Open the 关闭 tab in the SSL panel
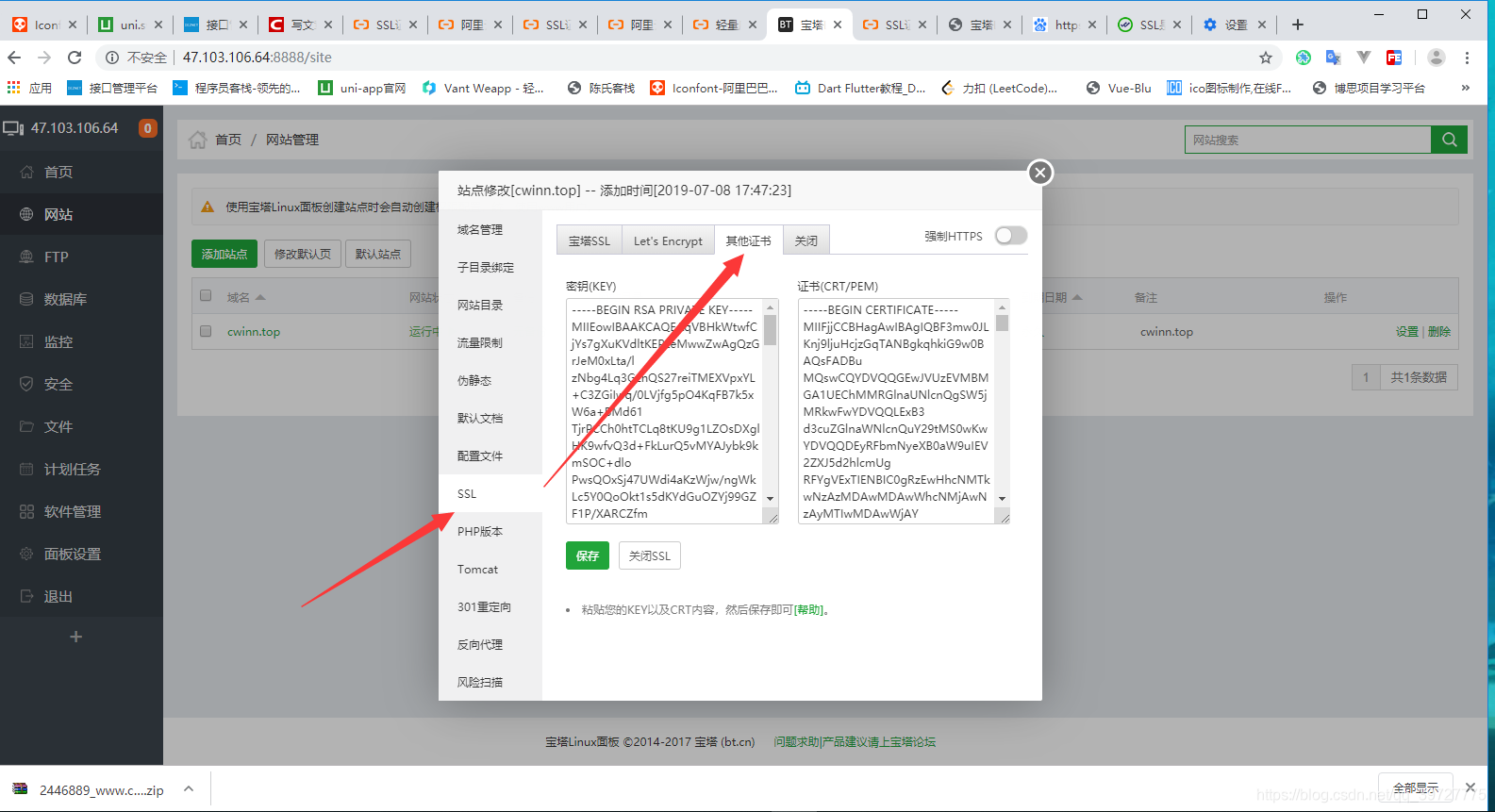 tap(806, 240)
